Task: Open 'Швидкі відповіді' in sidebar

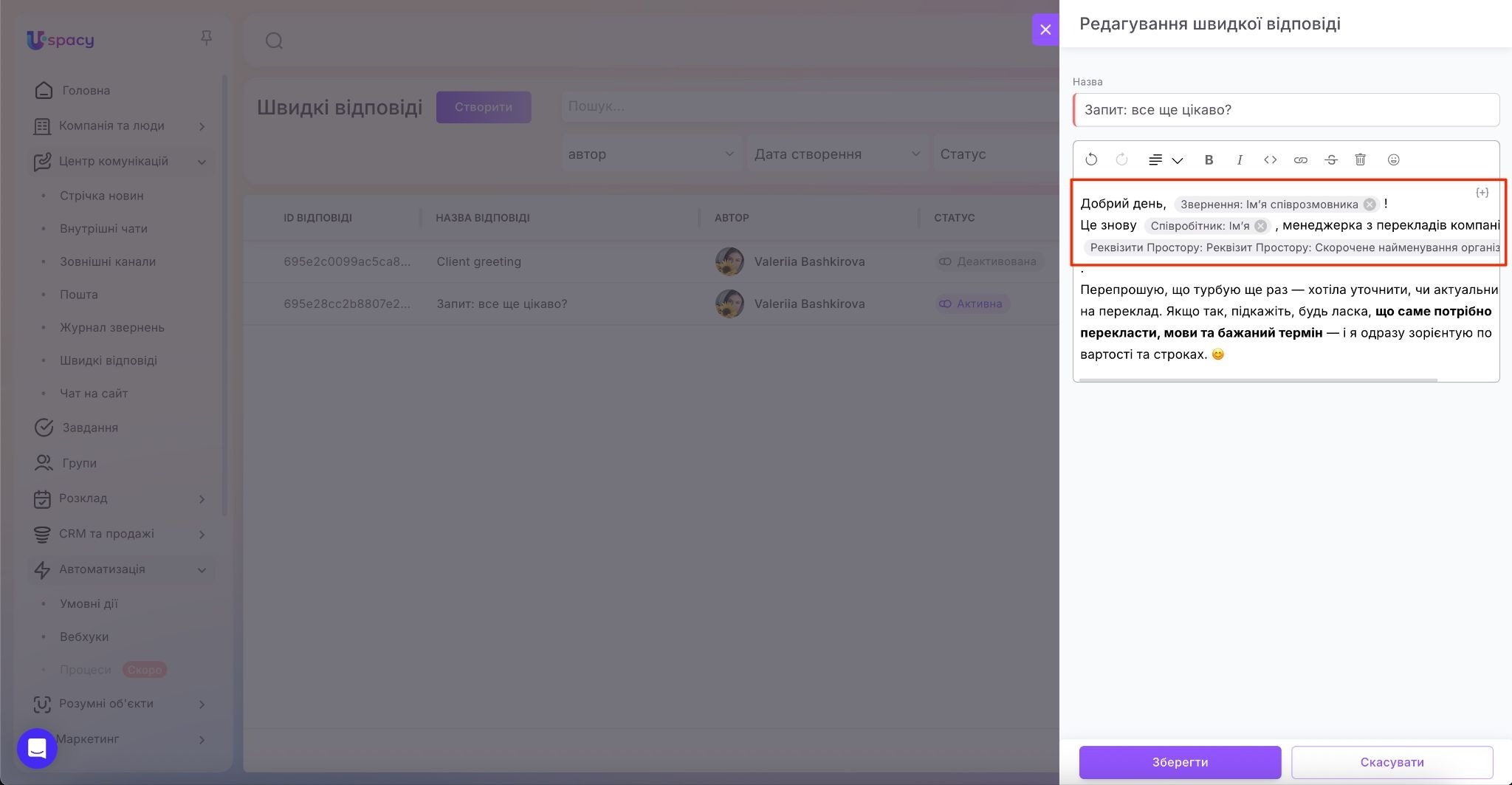Action: (x=109, y=360)
